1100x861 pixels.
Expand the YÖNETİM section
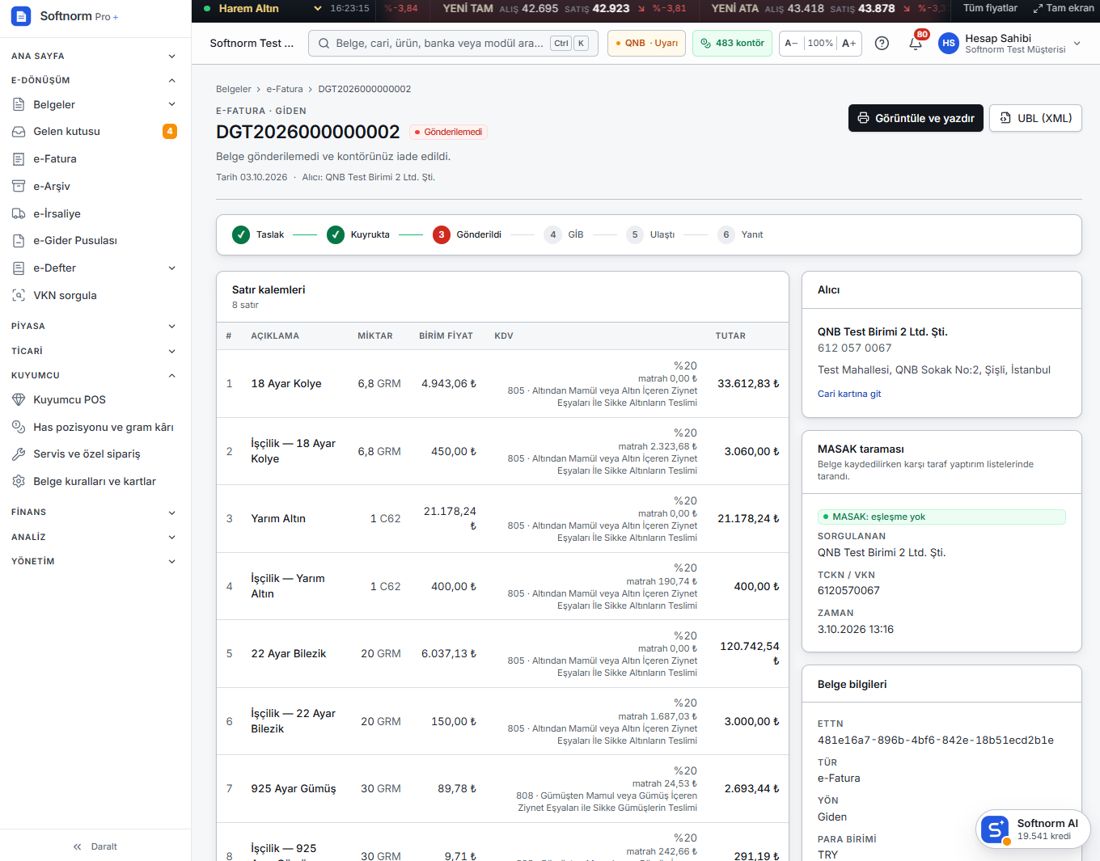pyautogui.click(x=94, y=561)
